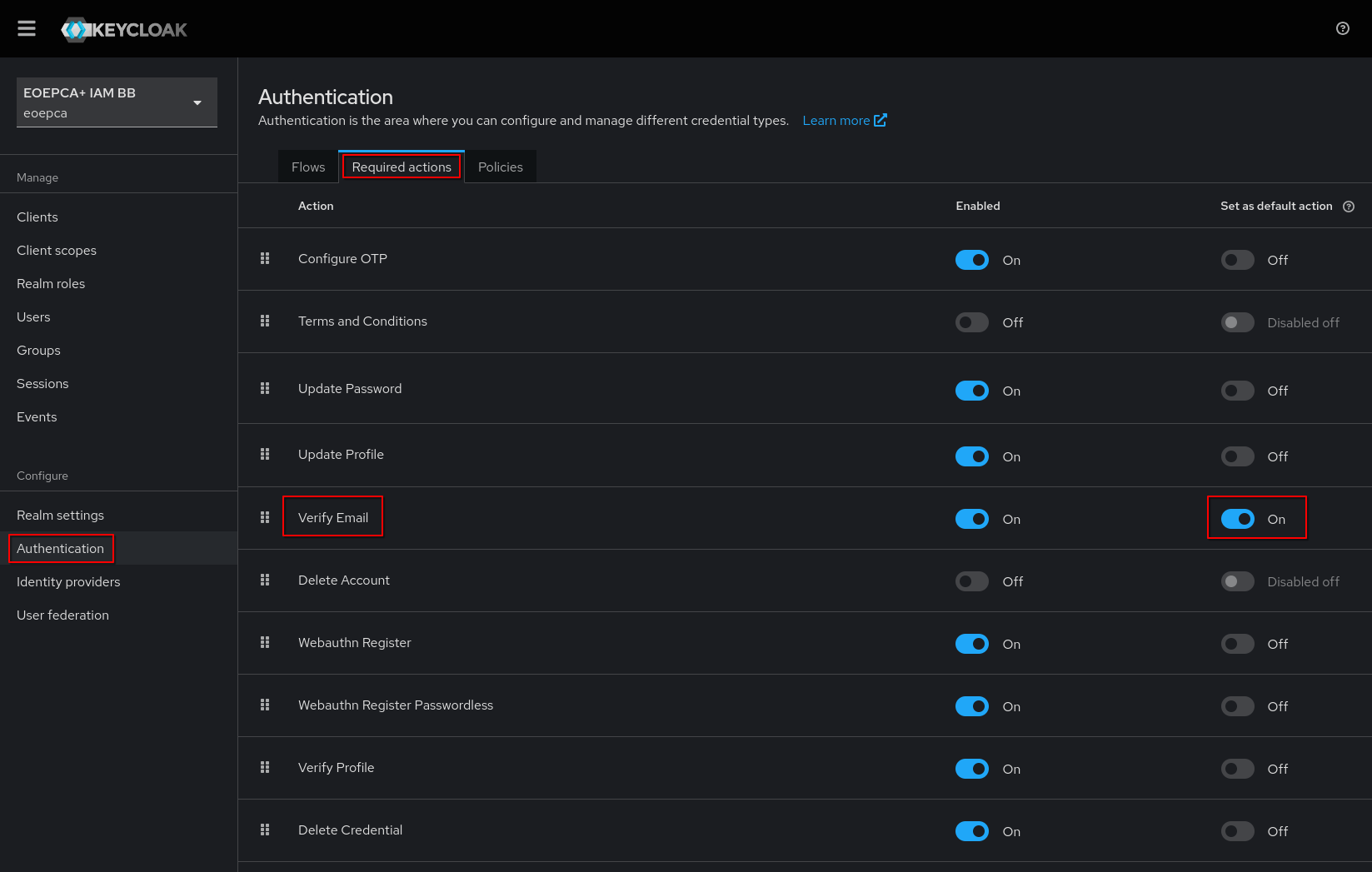Screen dimensions: 1372x872
Task: Disable the Delete Credential enabled toggle
Action: [971, 831]
